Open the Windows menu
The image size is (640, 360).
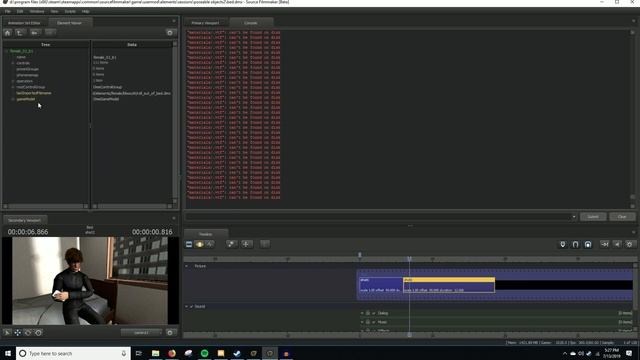pos(37,11)
